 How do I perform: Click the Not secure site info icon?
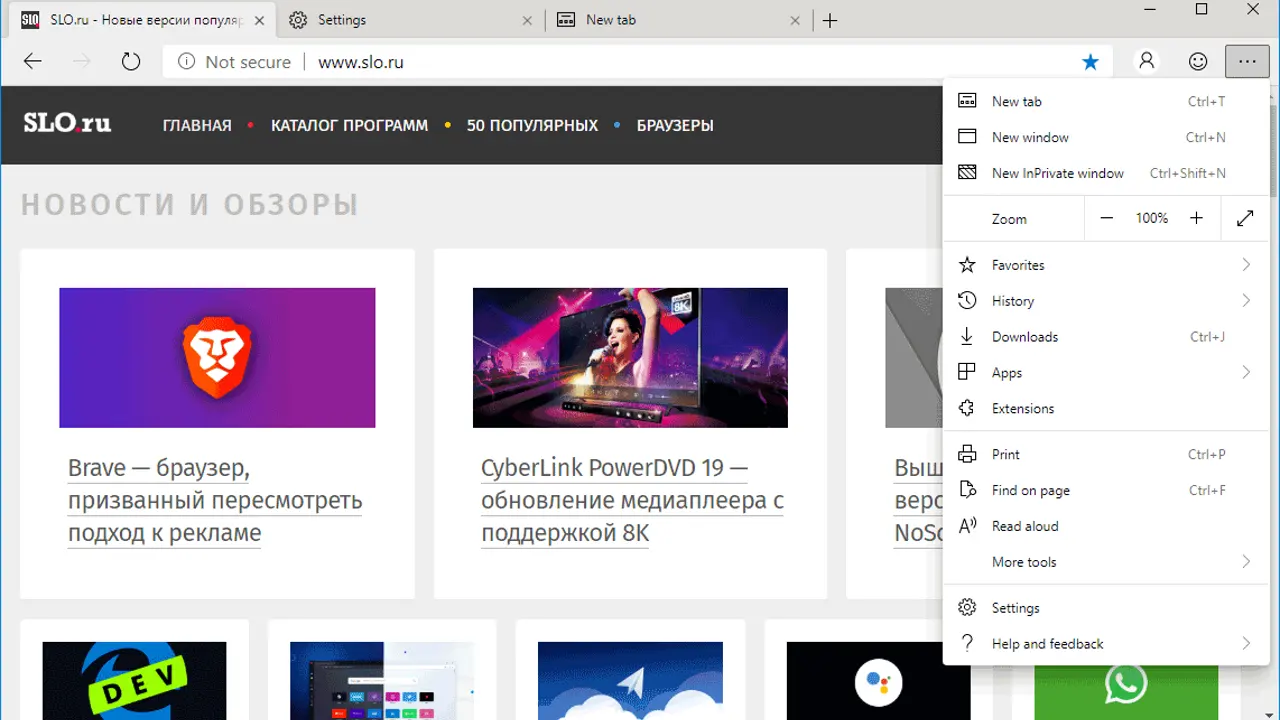coord(186,62)
